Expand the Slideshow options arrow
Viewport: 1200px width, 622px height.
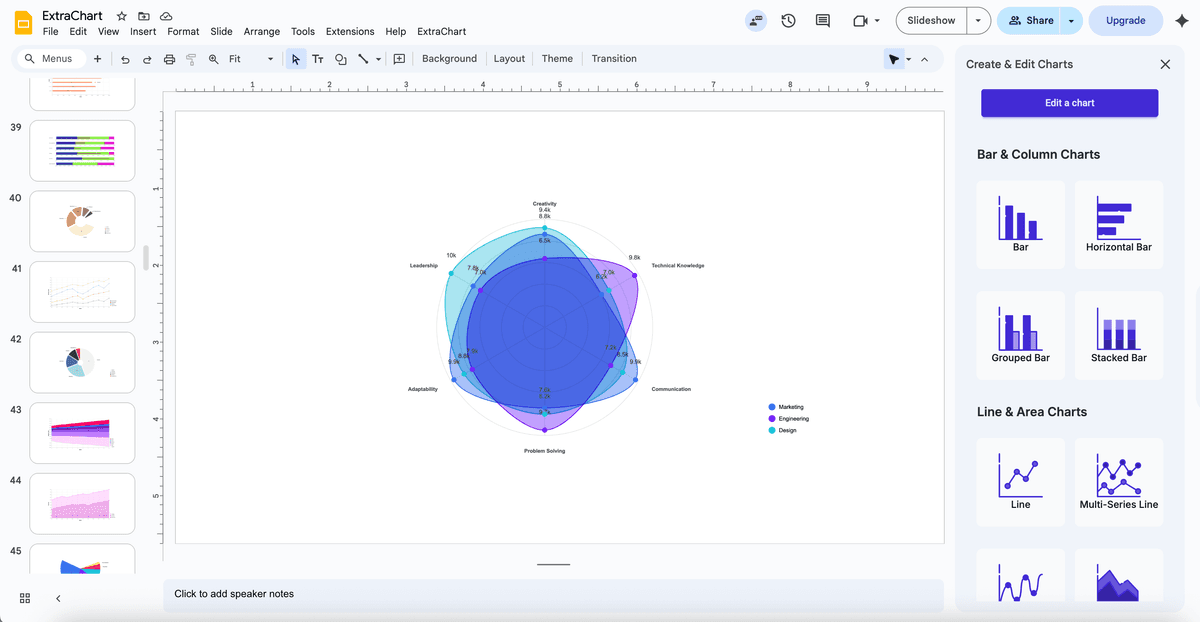tap(979, 20)
